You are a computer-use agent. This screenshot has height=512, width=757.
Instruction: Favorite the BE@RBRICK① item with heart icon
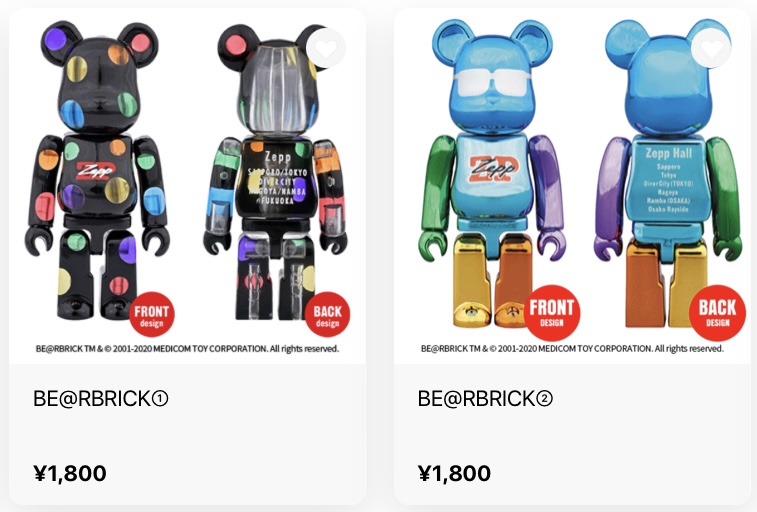(326, 48)
